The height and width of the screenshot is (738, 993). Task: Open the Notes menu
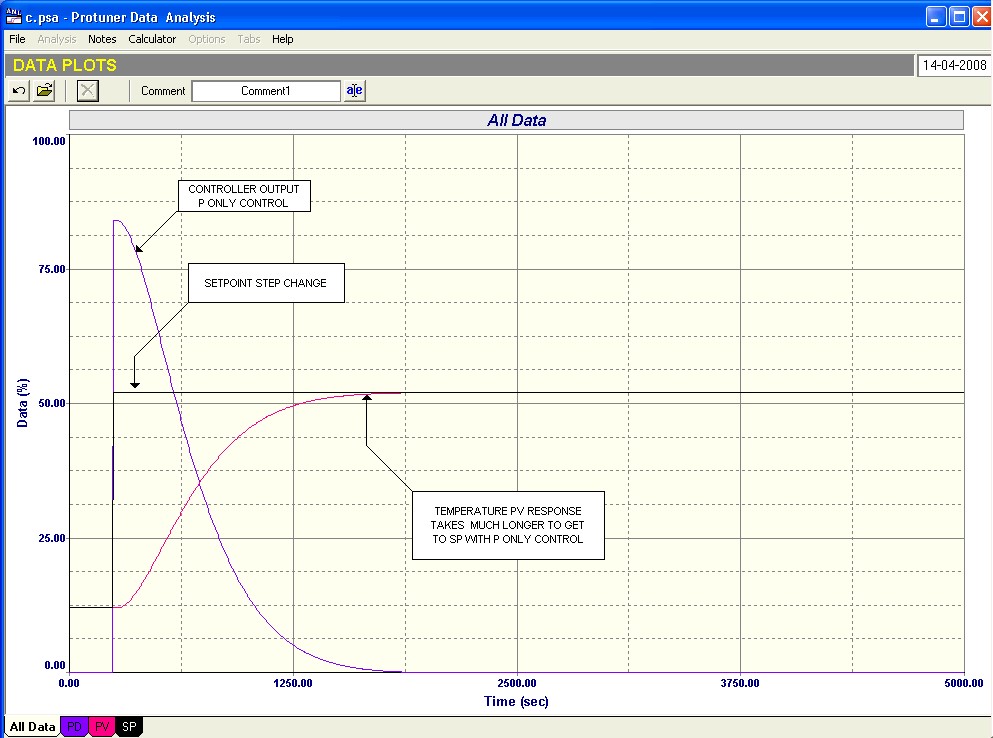102,39
